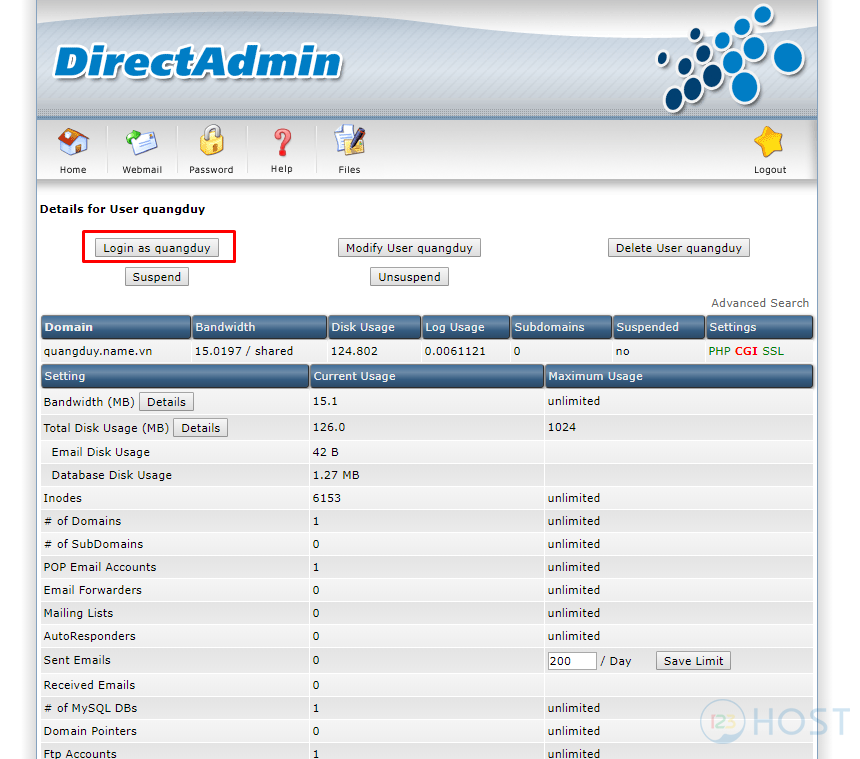Image resolution: width=860 pixels, height=759 pixels.
Task: Click the Settings column header
Action: (759, 327)
